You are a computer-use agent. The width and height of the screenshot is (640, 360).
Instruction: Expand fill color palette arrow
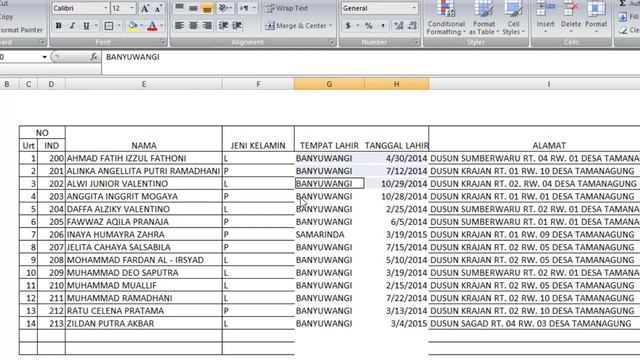tap(142, 26)
